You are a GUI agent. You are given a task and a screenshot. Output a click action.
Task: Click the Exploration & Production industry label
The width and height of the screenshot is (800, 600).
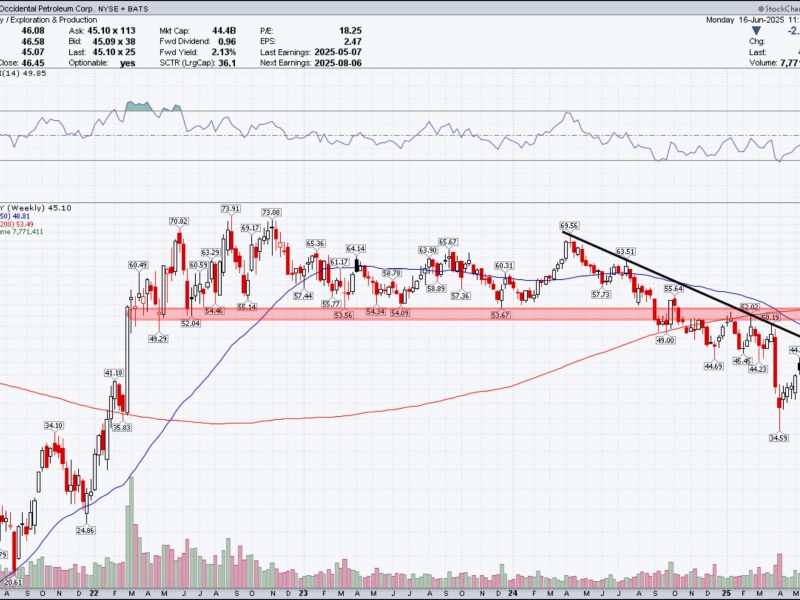(52, 20)
